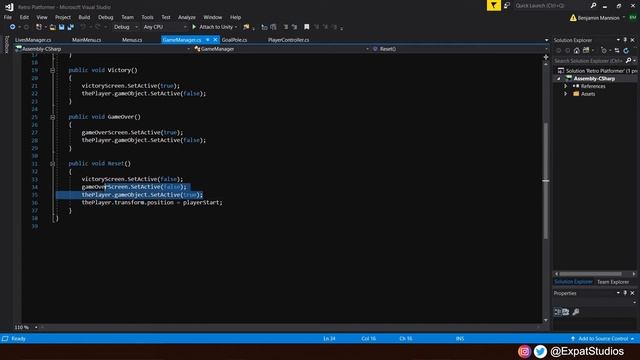This screenshot has width=640, height=360.
Task: Click the Save All icon
Action: [x=70, y=27]
